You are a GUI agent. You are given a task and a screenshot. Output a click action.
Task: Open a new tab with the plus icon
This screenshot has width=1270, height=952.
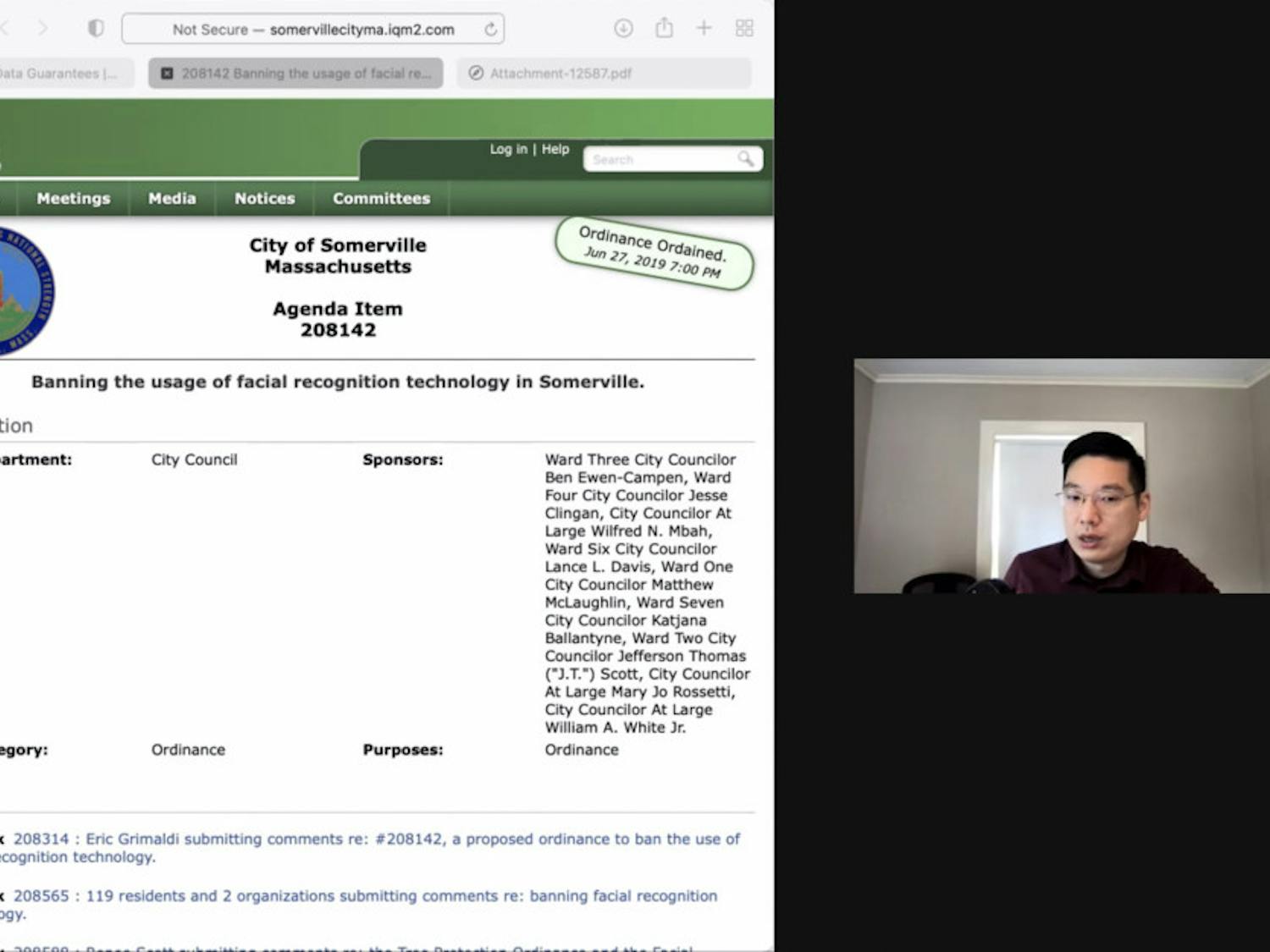(704, 28)
